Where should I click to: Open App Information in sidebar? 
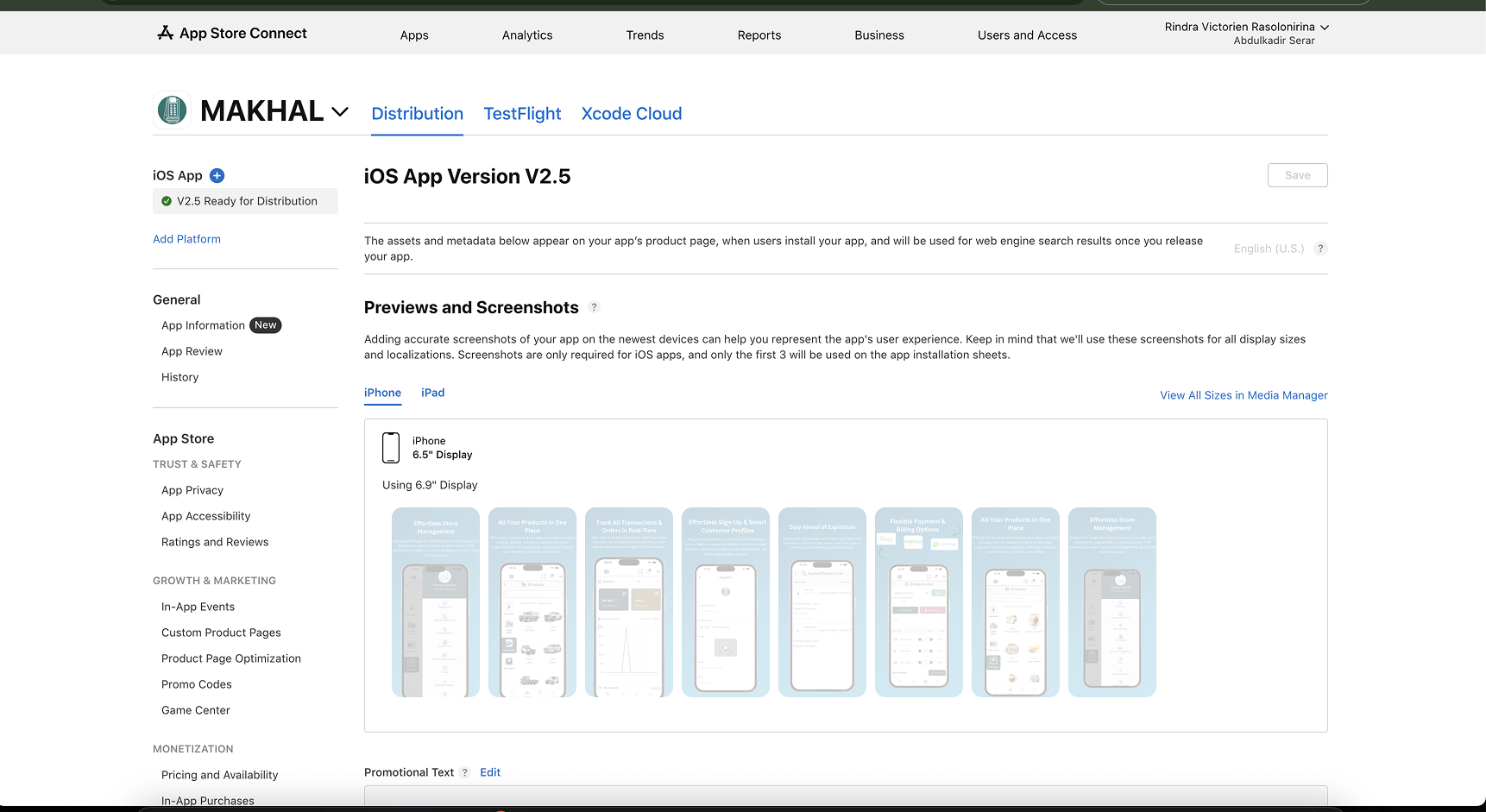pos(203,325)
